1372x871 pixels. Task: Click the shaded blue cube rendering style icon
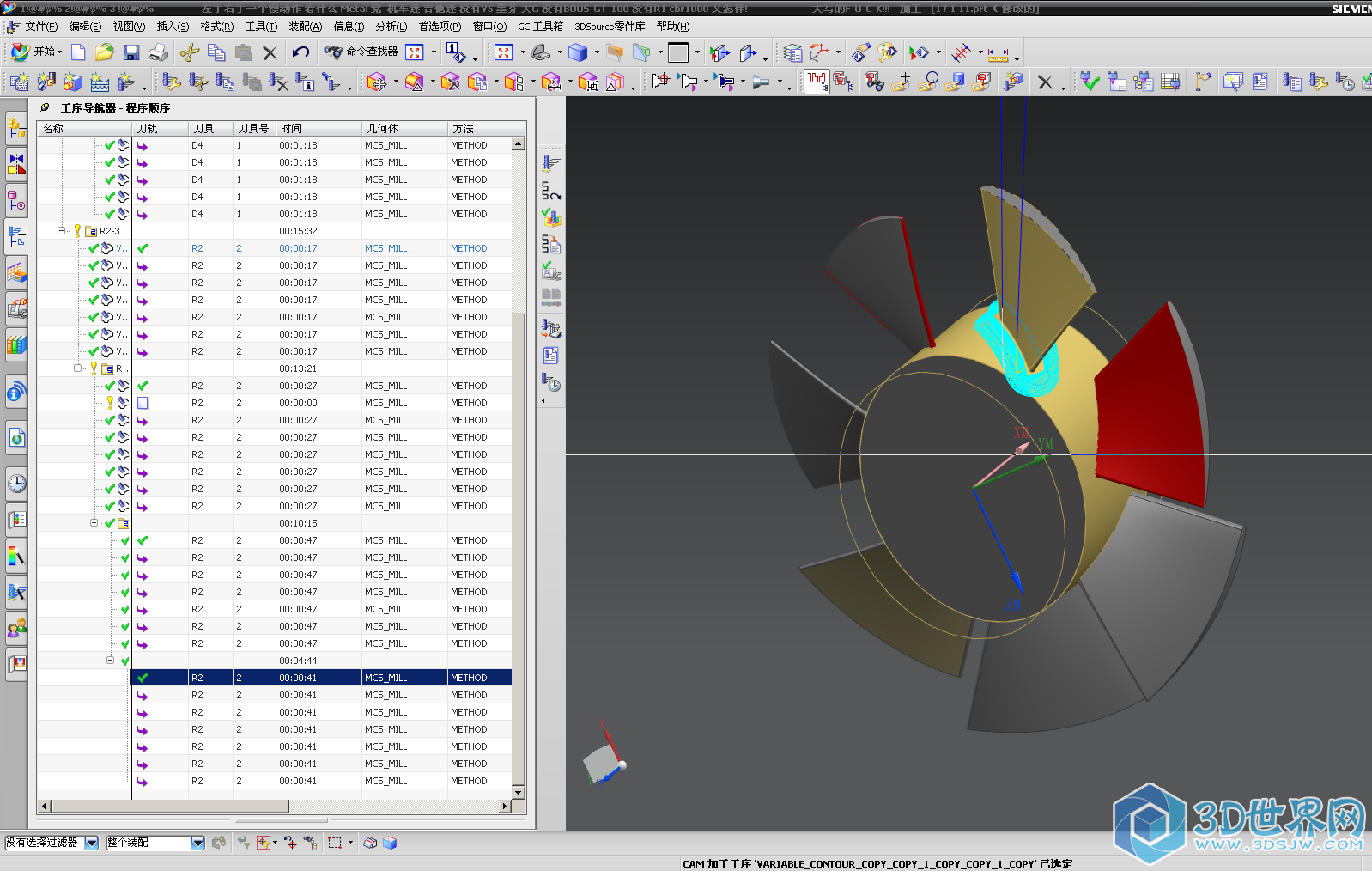coord(578,52)
